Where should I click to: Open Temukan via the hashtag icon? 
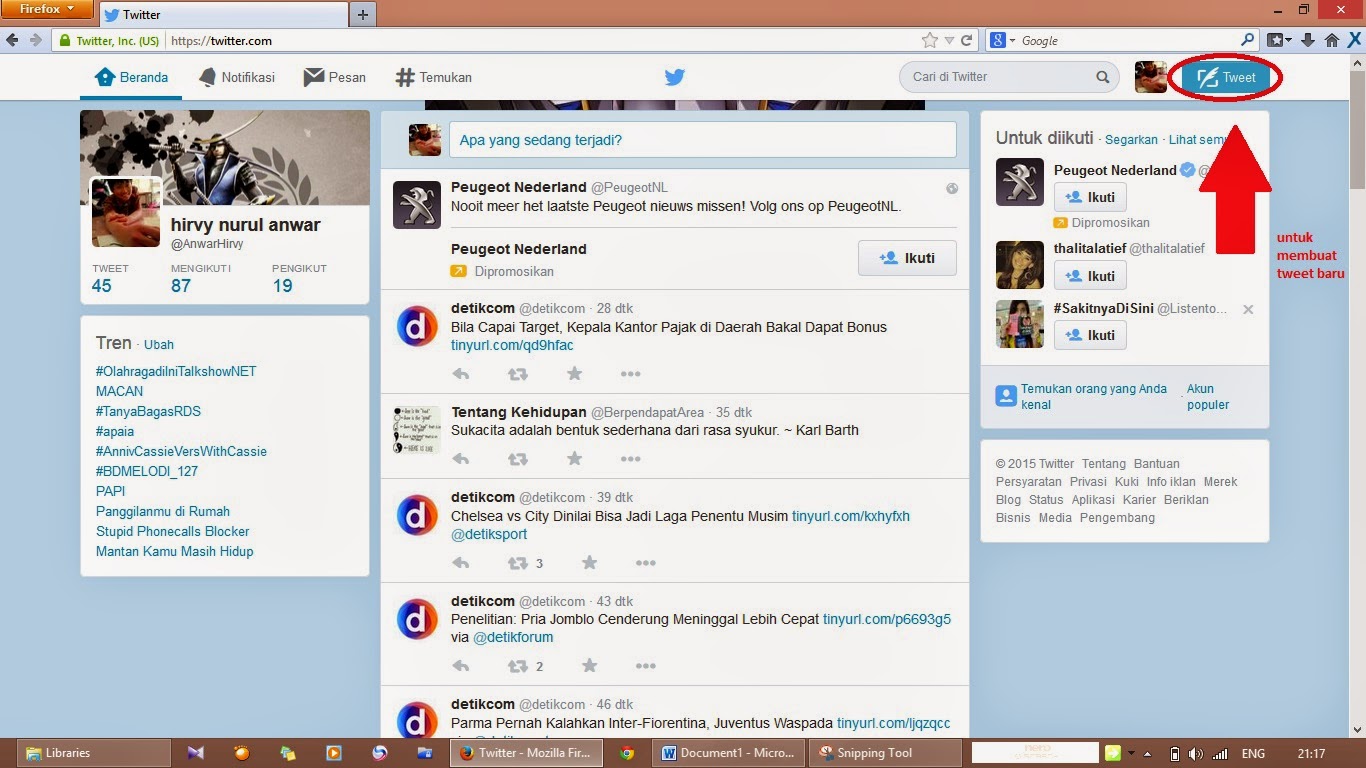[x=432, y=77]
